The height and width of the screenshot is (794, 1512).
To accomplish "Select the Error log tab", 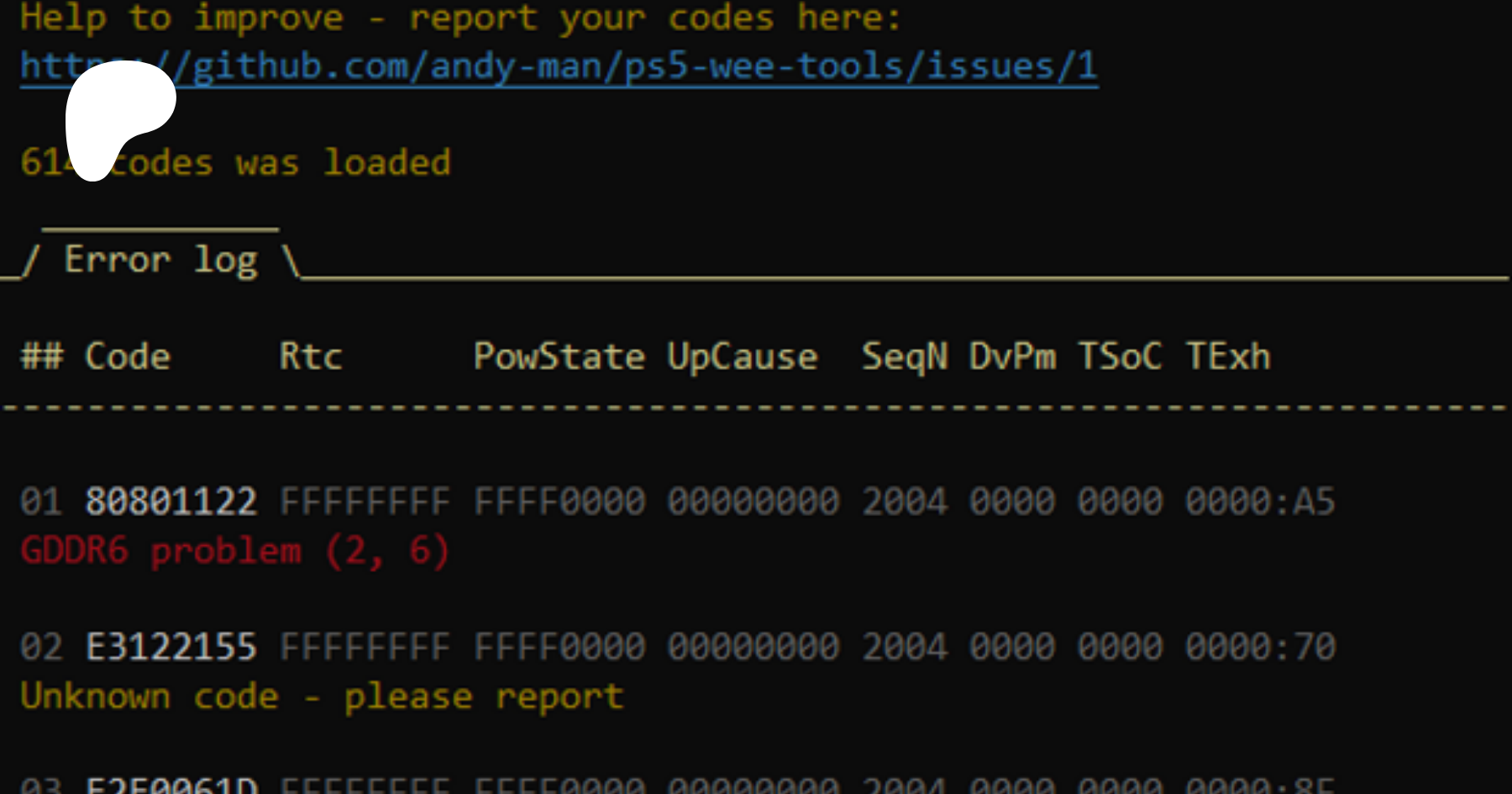I will (160, 260).
